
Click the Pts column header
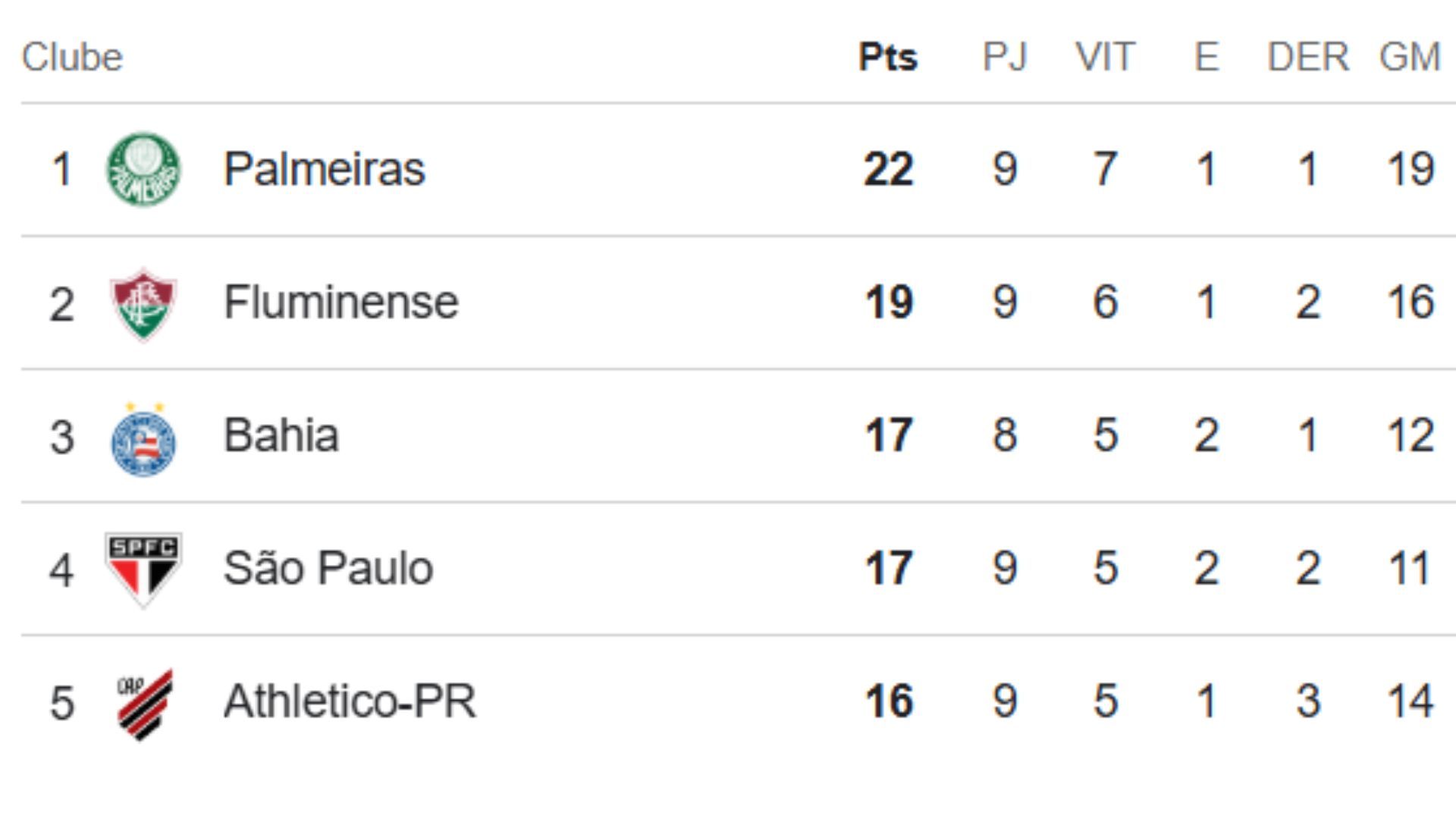pyautogui.click(x=888, y=57)
